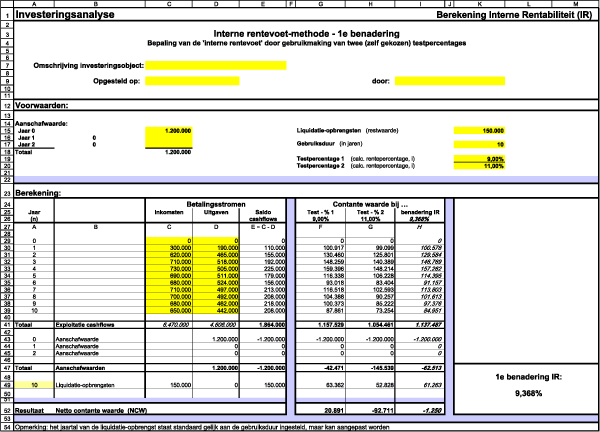The image size is (600, 432).
Task: Select the Gebruiksduur input cell showing 10
Action: tap(479, 144)
